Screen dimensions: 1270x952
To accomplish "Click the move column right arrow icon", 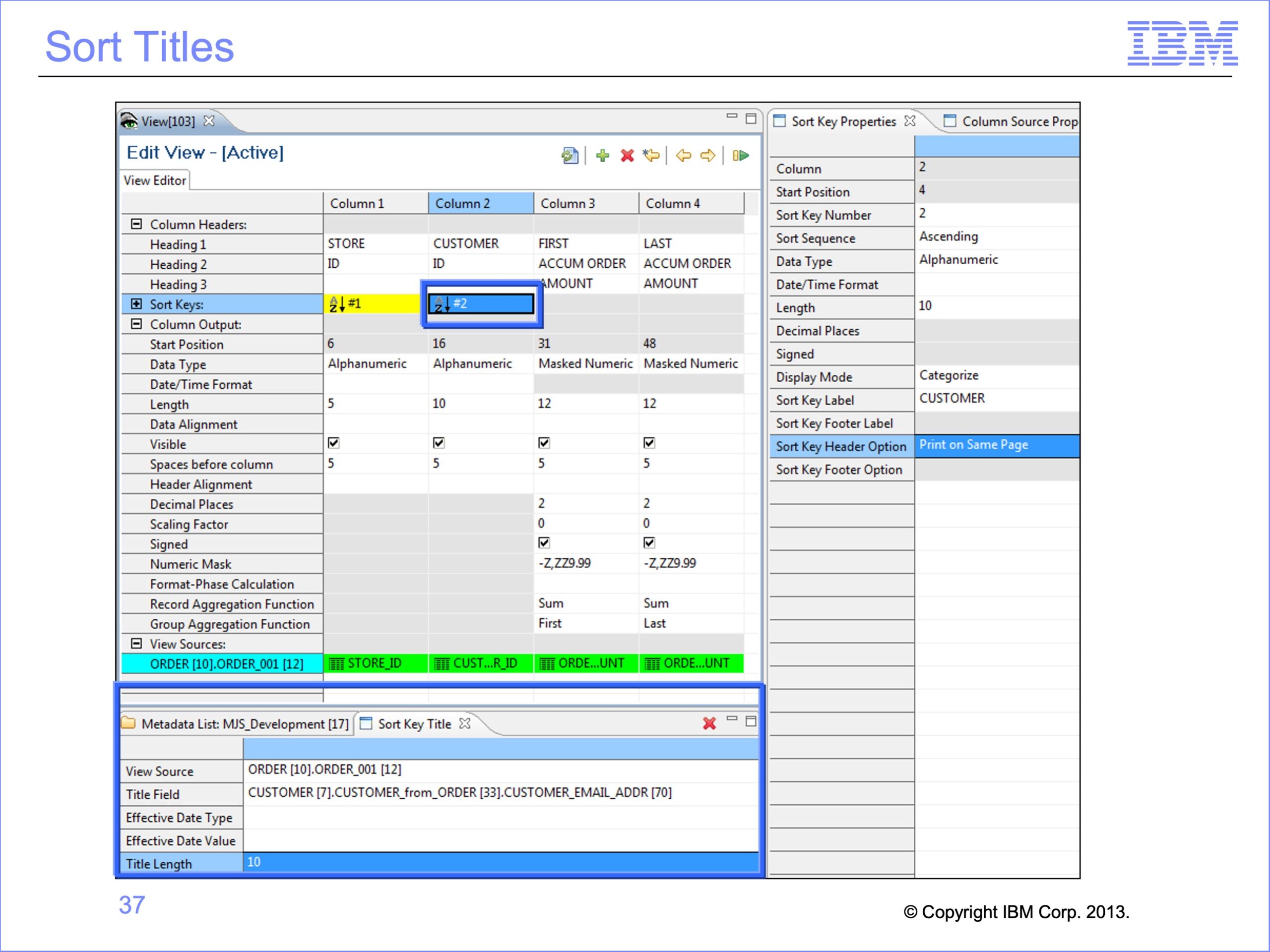I will click(708, 155).
